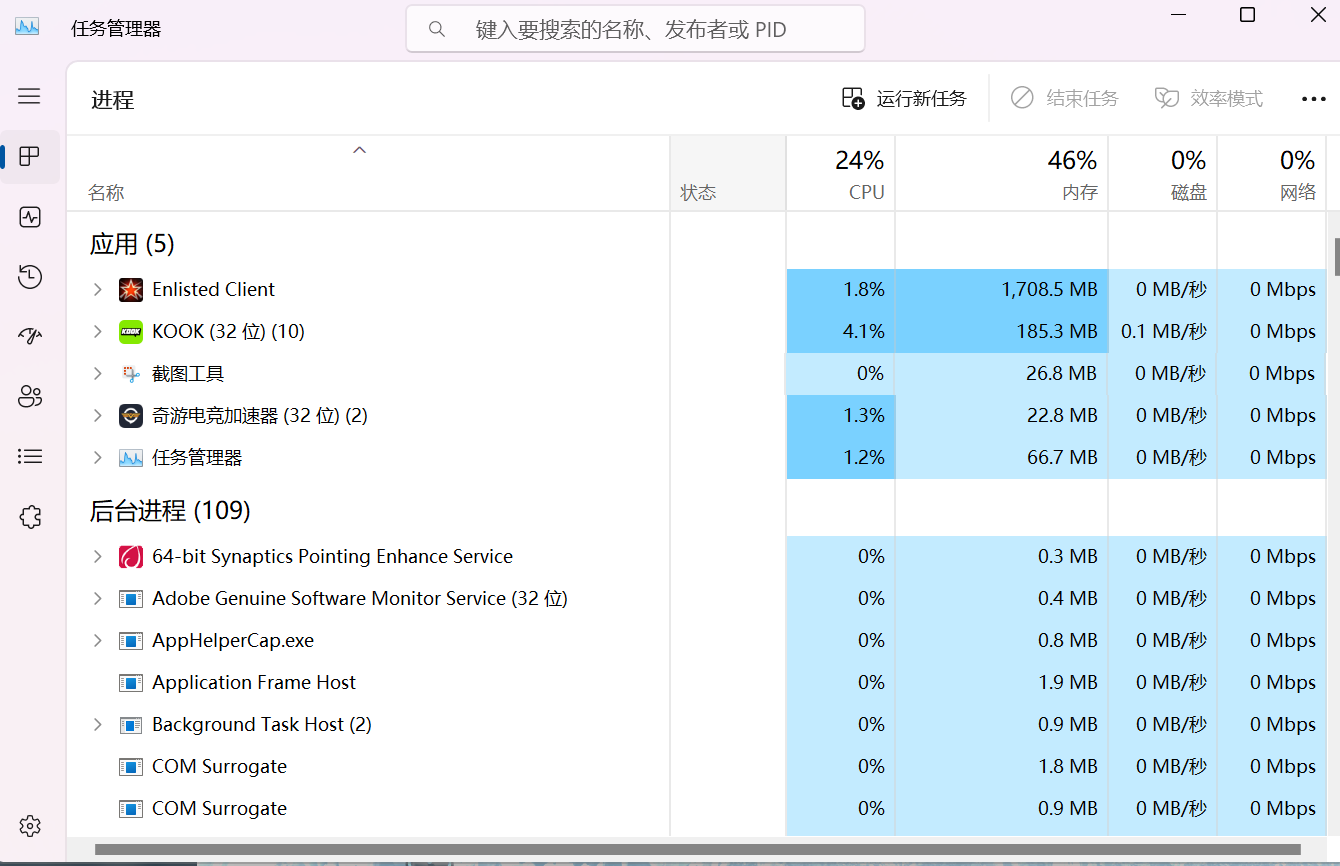Expand the 奇游电竞加速器 process group
Image resolution: width=1340 pixels, height=866 pixels.
(x=97, y=416)
